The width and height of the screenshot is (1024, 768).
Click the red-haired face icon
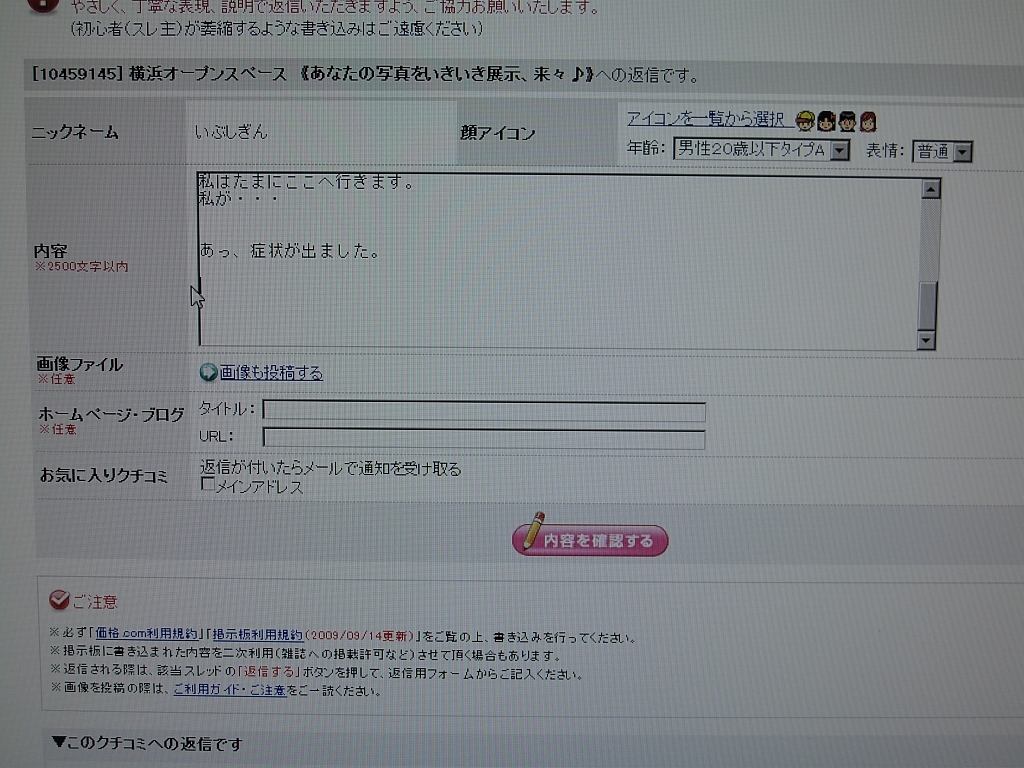[868, 121]
